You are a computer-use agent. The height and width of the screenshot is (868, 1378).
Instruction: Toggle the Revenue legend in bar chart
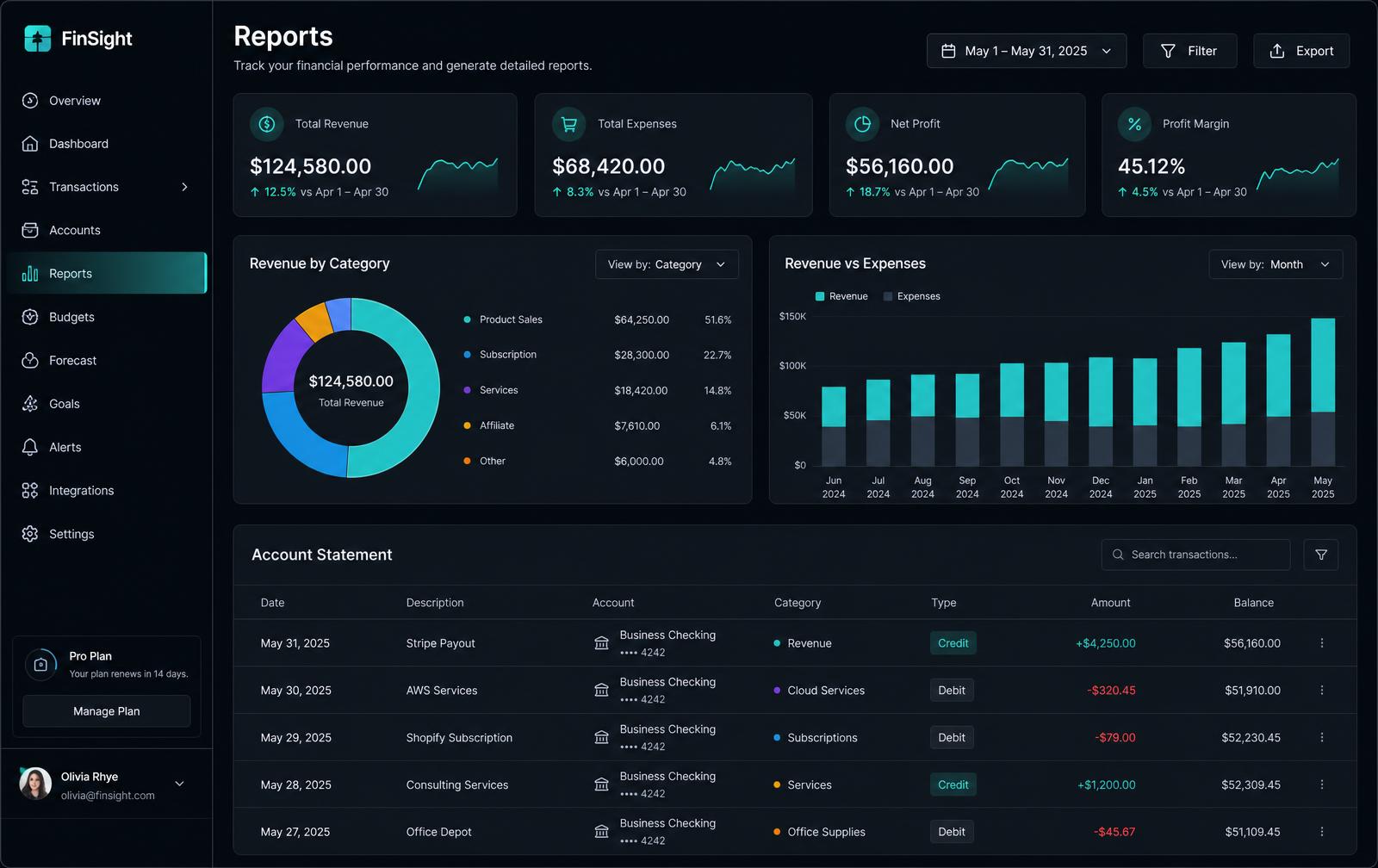pyautogui.click(x=841, y=296)
